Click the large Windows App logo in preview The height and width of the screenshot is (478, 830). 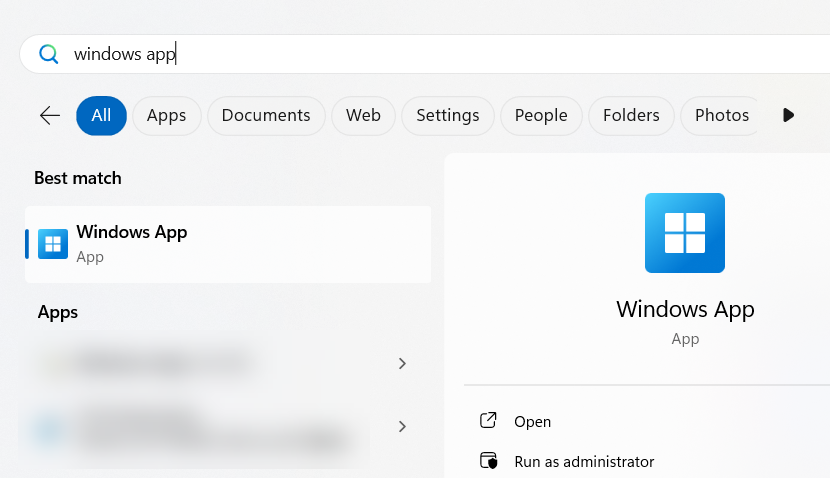click(x=684, y=233)
